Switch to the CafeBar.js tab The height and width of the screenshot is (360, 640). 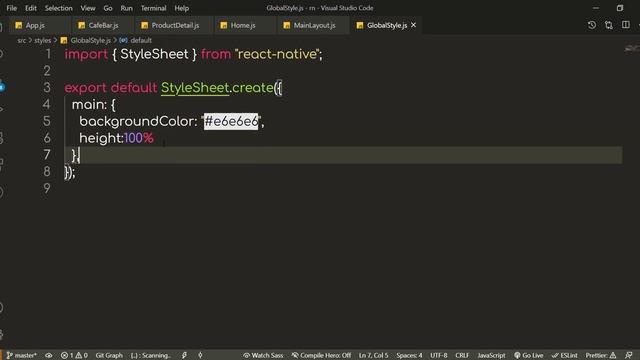[102, 25]
